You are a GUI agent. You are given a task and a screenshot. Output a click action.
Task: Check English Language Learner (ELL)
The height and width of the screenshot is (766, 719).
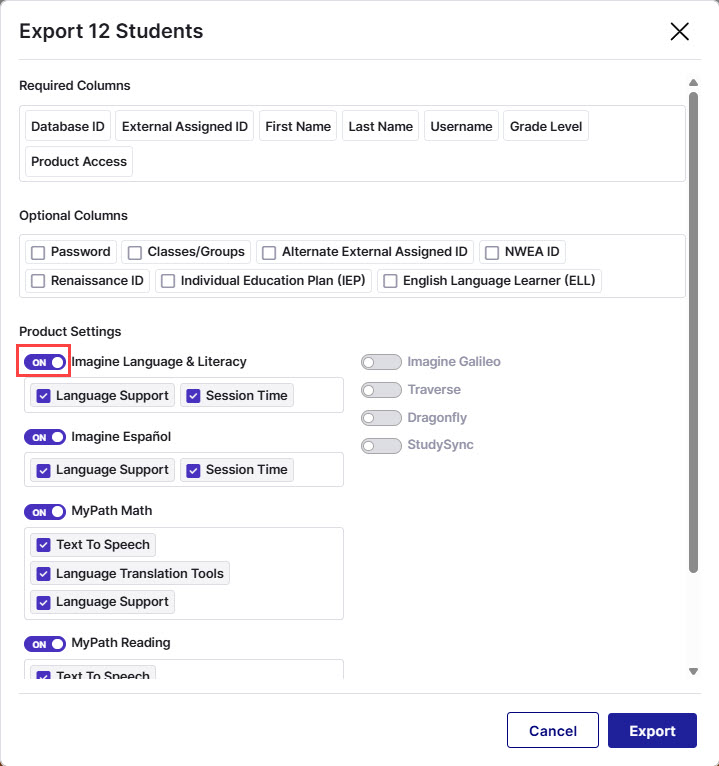(x=390, y=281)
